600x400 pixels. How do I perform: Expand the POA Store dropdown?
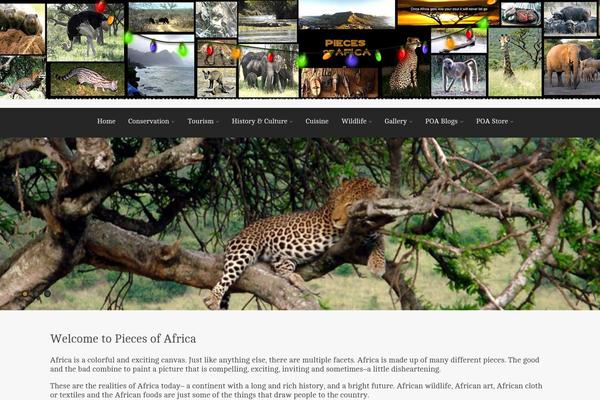(x=494, y=121)
